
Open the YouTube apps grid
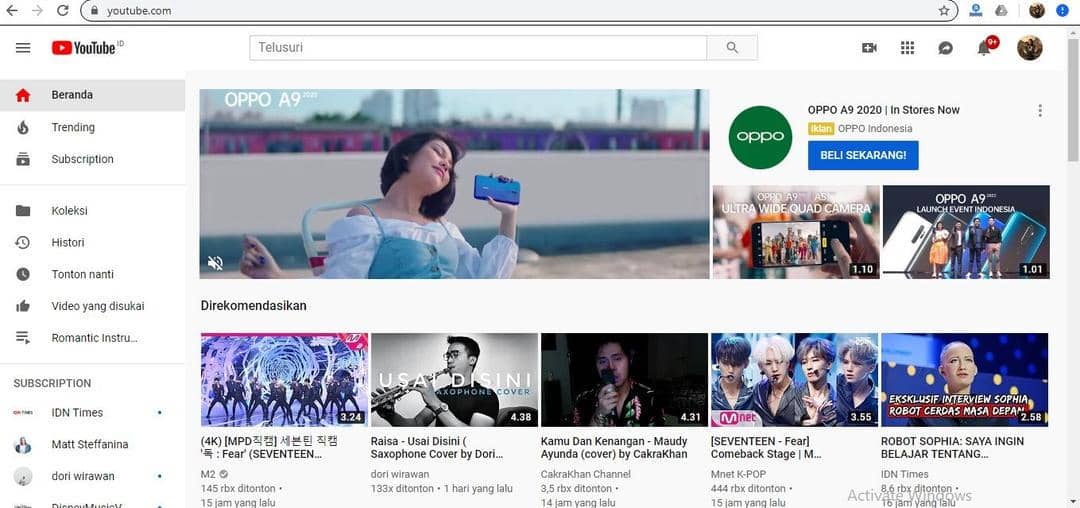coord(907,48)
